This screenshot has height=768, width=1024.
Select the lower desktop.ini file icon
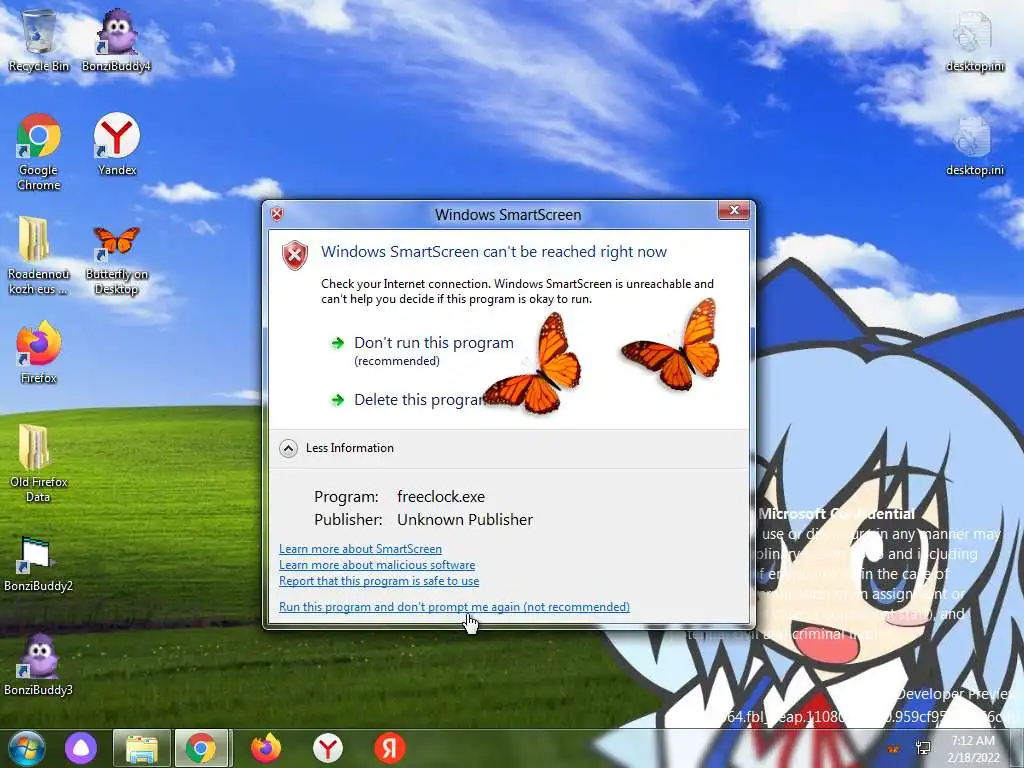[974, 146]
